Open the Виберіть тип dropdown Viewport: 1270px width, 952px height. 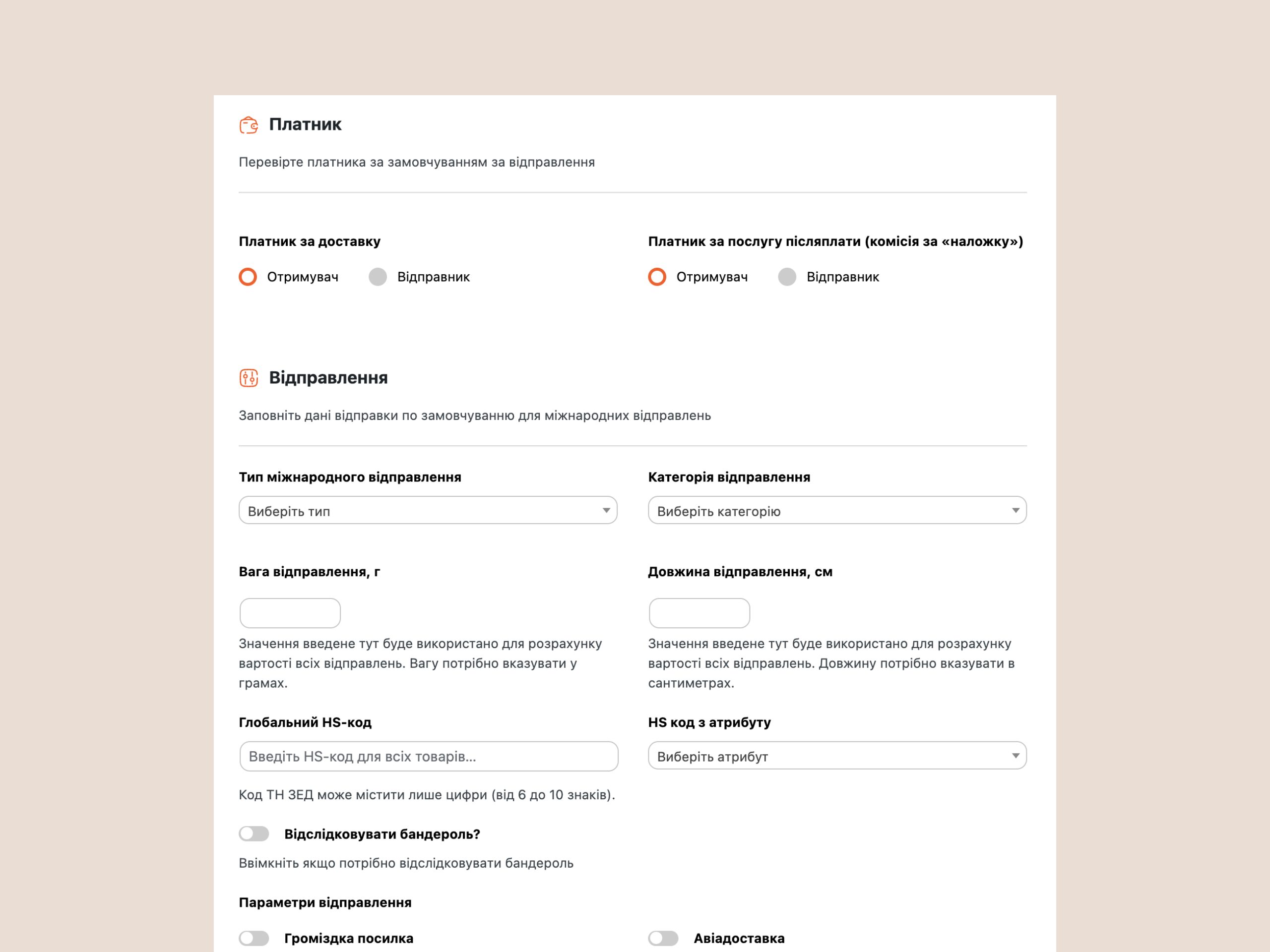coord(428,510)
